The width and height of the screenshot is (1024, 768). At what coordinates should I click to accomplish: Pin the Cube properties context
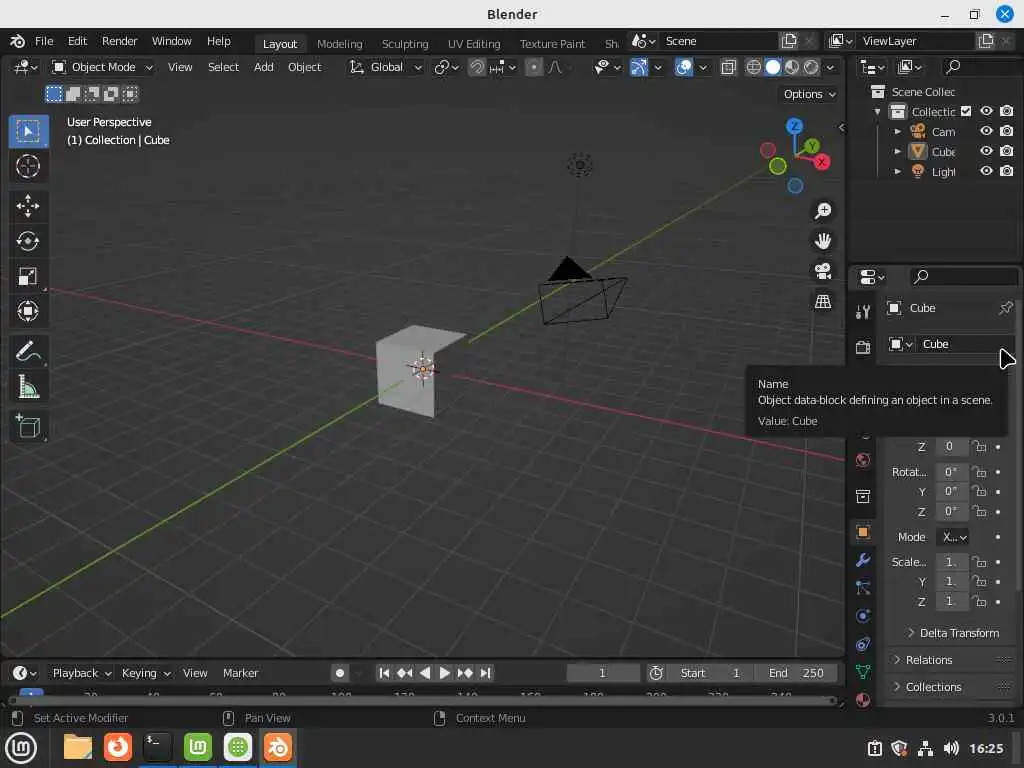pos(1006,308)
